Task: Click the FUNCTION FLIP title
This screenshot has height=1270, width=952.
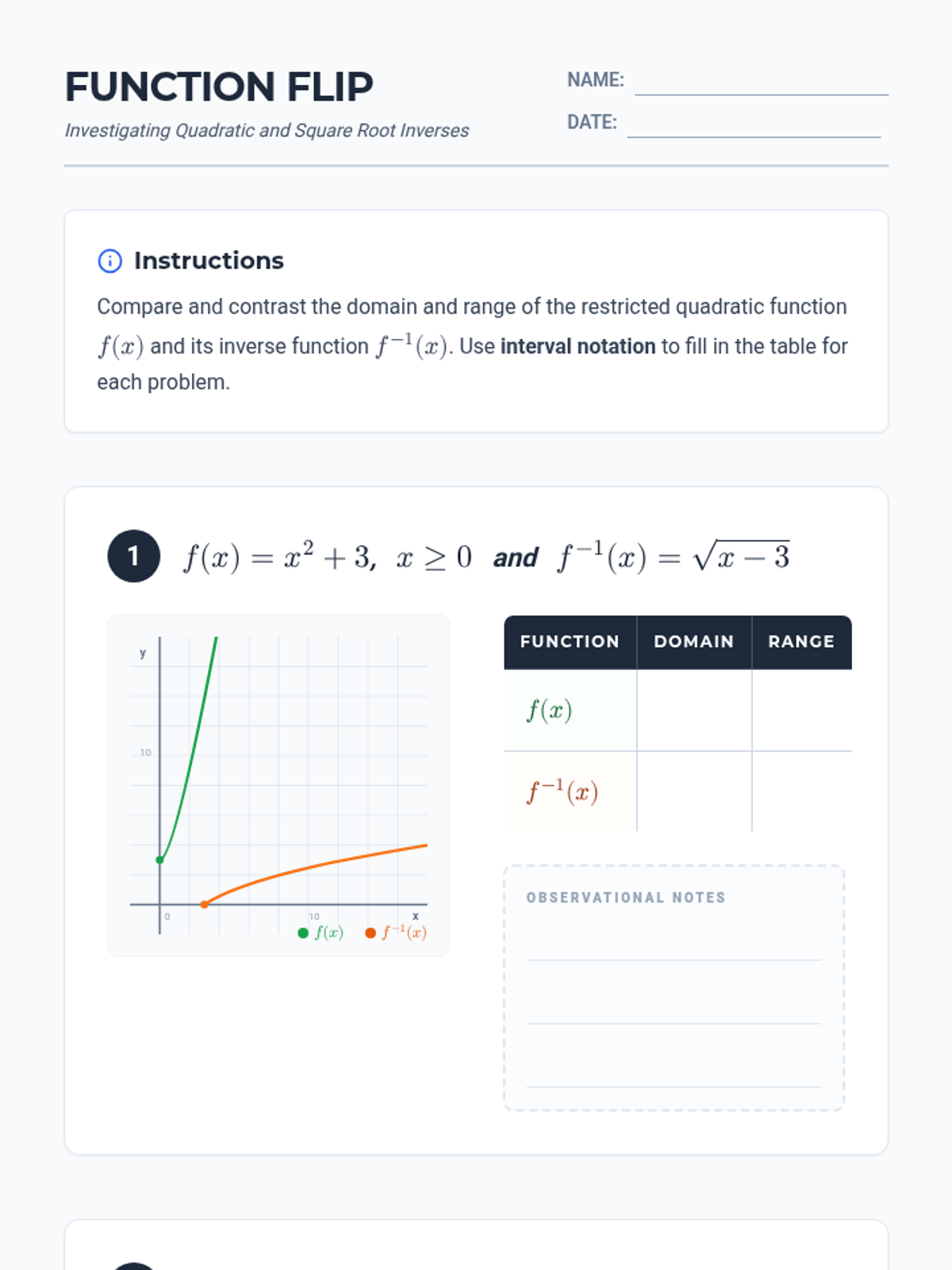Action: tap(219, 87)
